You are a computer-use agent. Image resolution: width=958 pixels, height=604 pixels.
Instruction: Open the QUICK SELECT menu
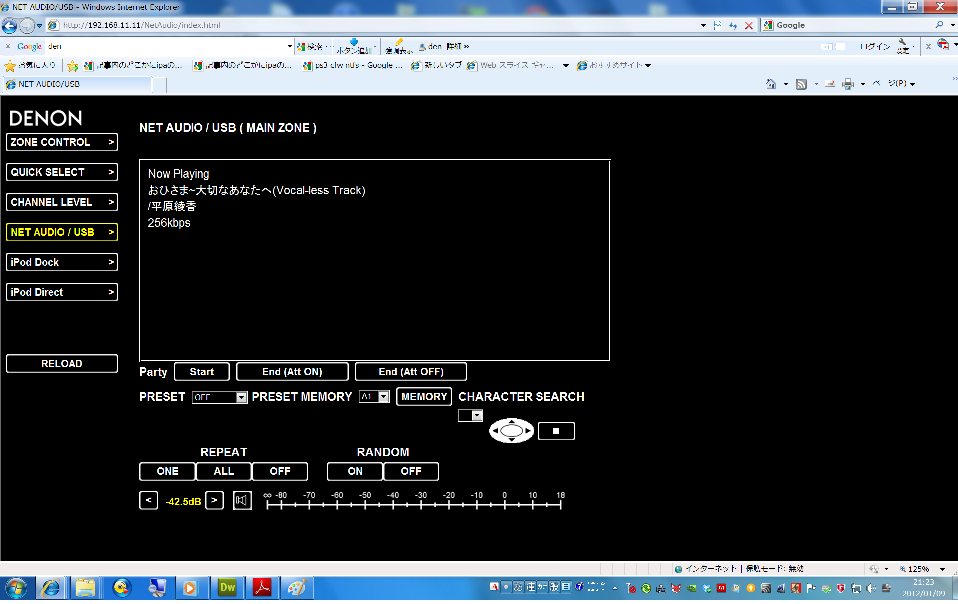pyautogui.click(x=62, y=172)
